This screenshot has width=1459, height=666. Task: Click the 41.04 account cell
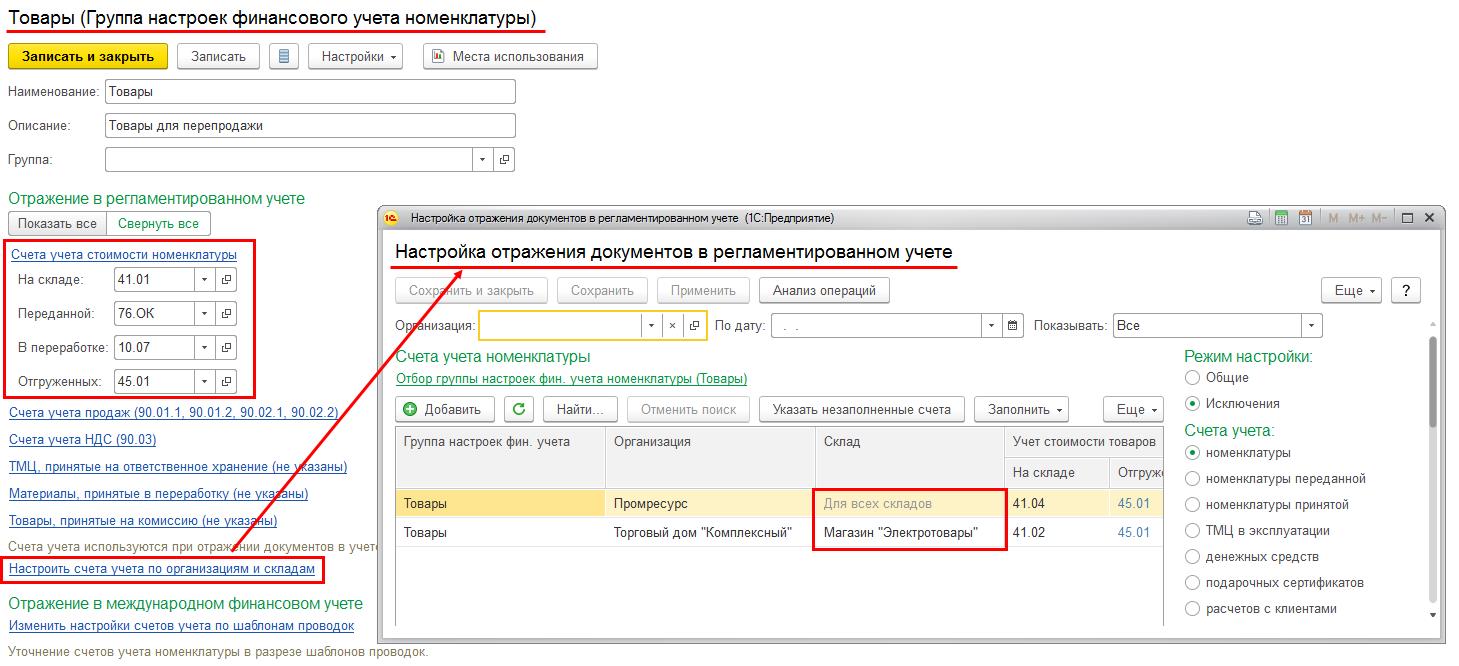tap(1056, 504)
